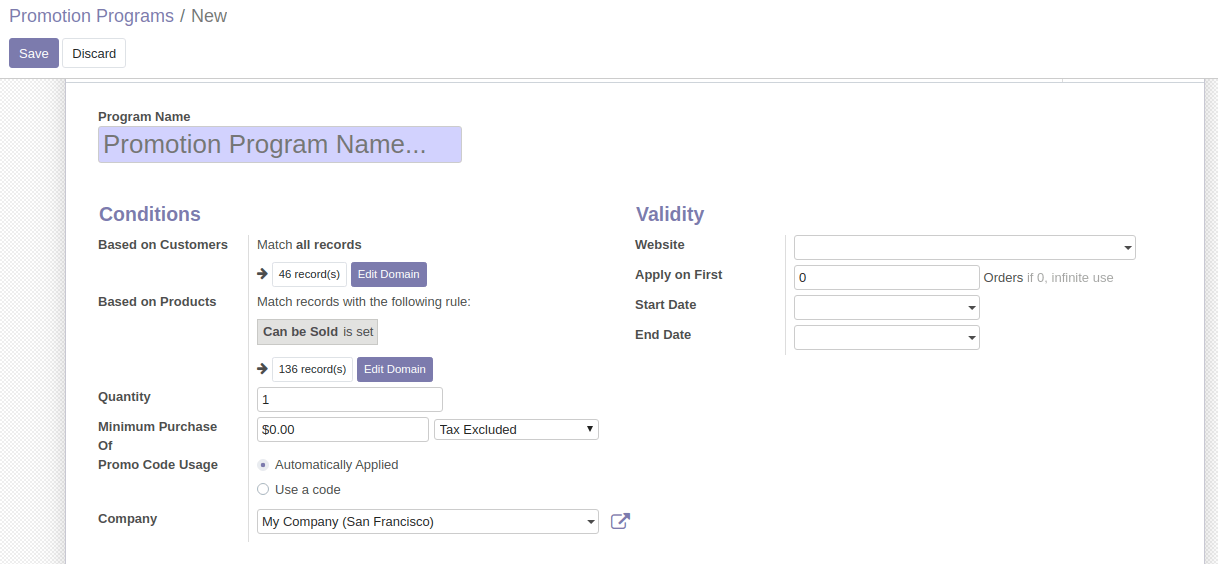Open the Company selection dropdown
1218x564 pixels.
[428, 521]
